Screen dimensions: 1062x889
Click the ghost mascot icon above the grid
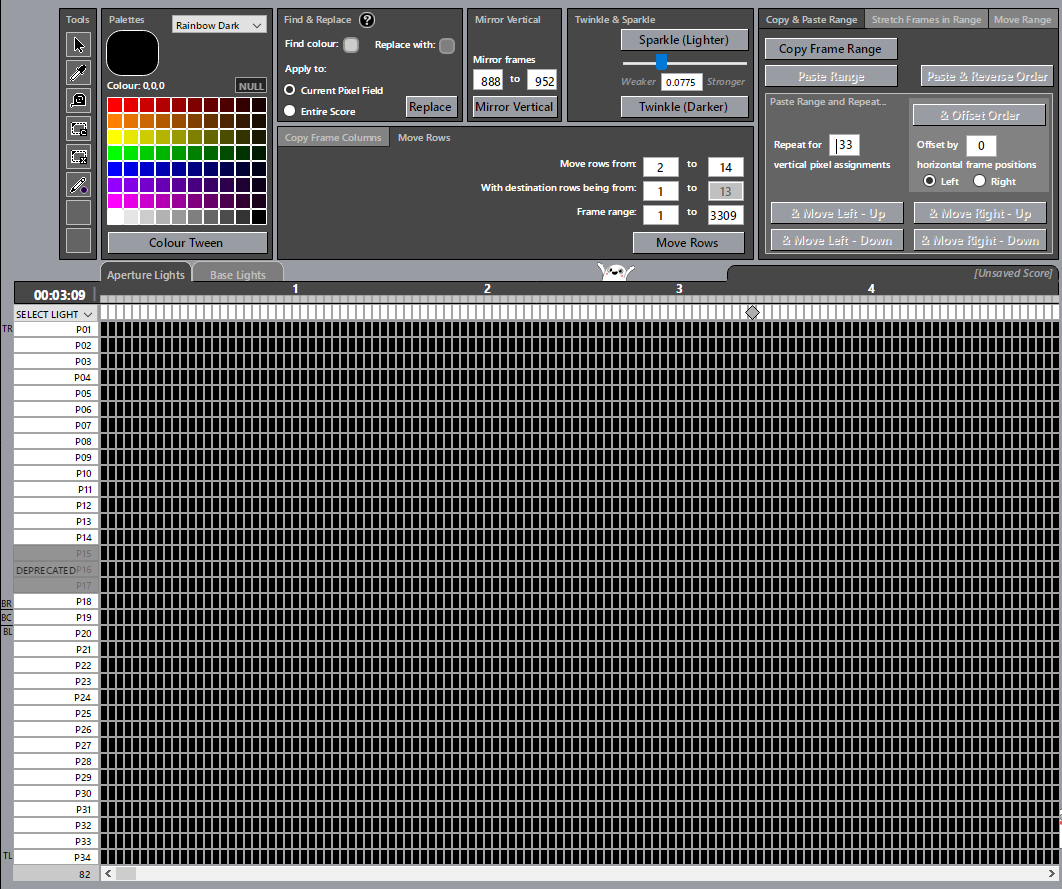coord(617,271)
